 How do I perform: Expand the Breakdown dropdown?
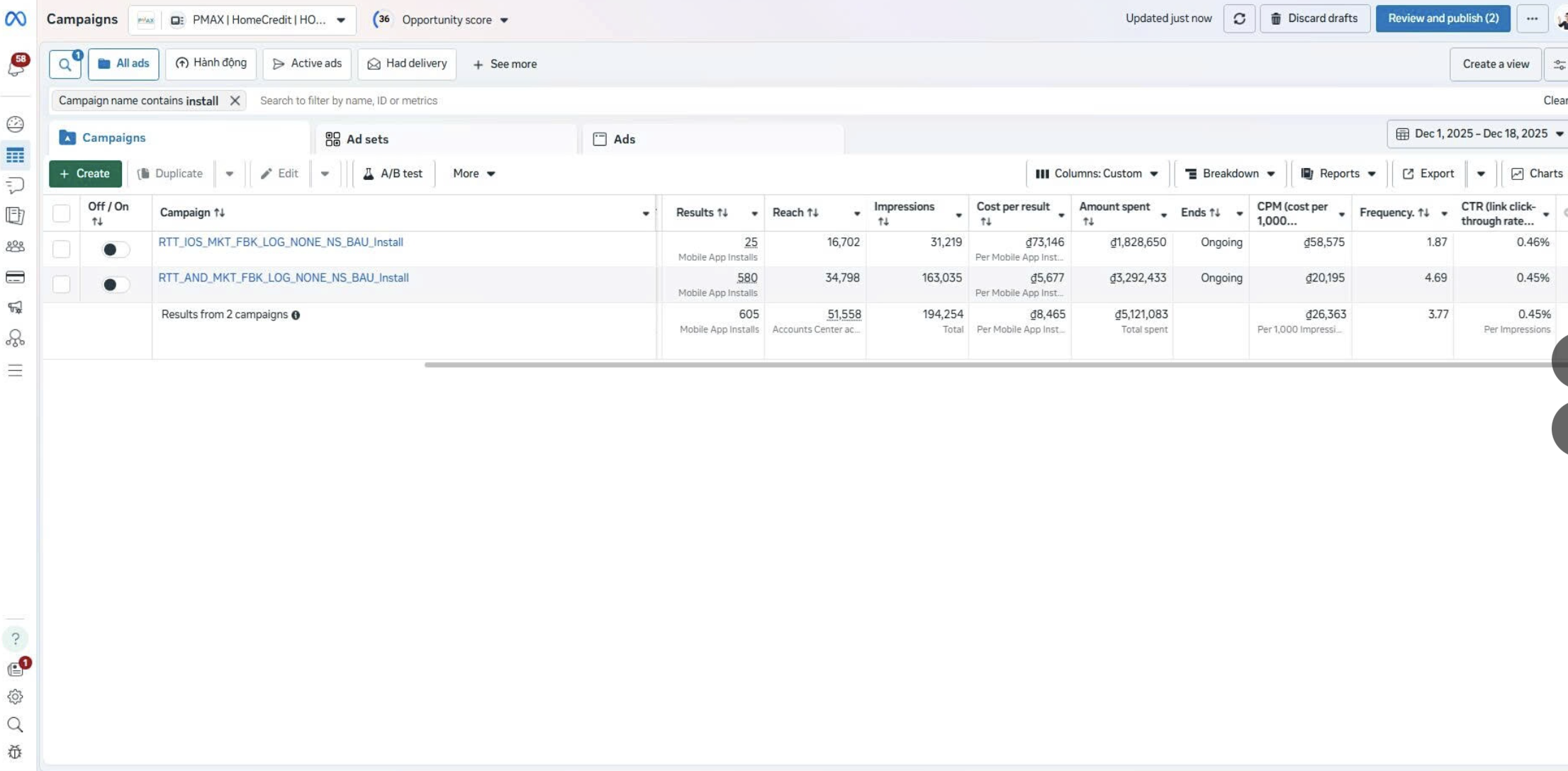point(1230,174)
